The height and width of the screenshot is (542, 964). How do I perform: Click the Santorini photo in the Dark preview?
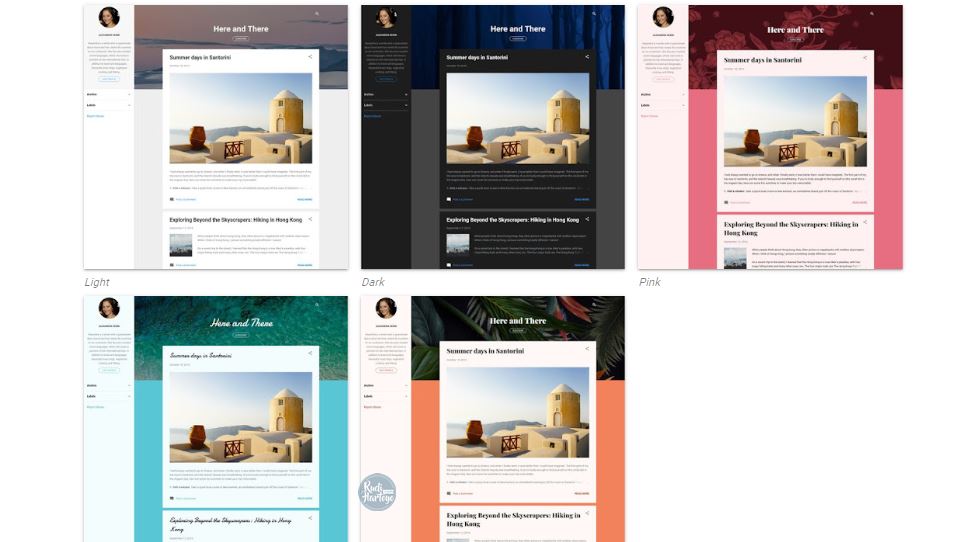(518, 118)
